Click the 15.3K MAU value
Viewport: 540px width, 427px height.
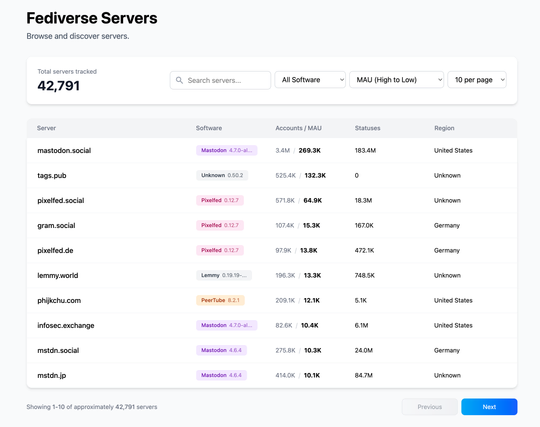tap(311, 226)
